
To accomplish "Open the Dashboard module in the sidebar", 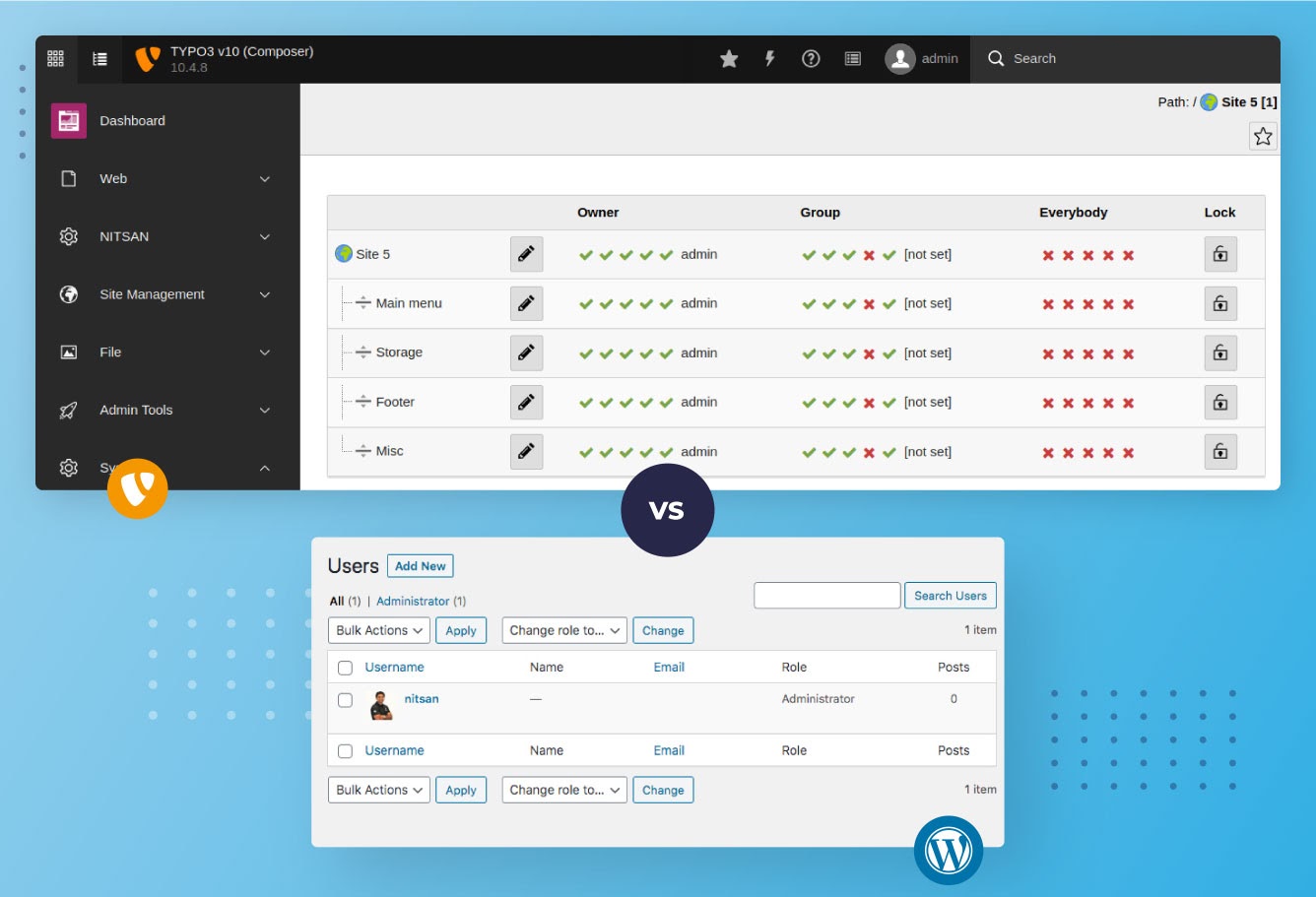I will coord(132,120).
